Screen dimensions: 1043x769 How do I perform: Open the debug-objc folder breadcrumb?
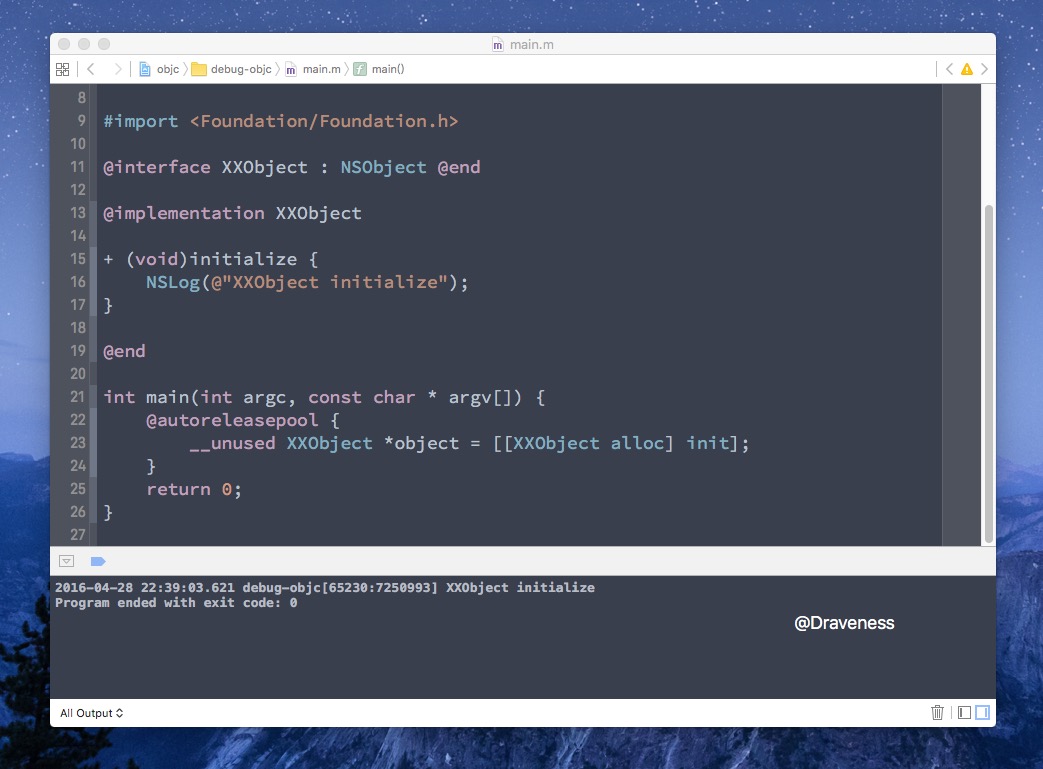(x=231, y=69)
